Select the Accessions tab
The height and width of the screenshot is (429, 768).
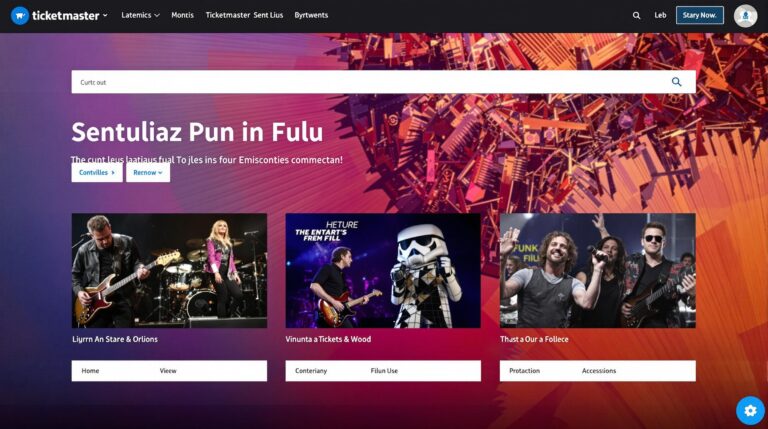point(599,371)
